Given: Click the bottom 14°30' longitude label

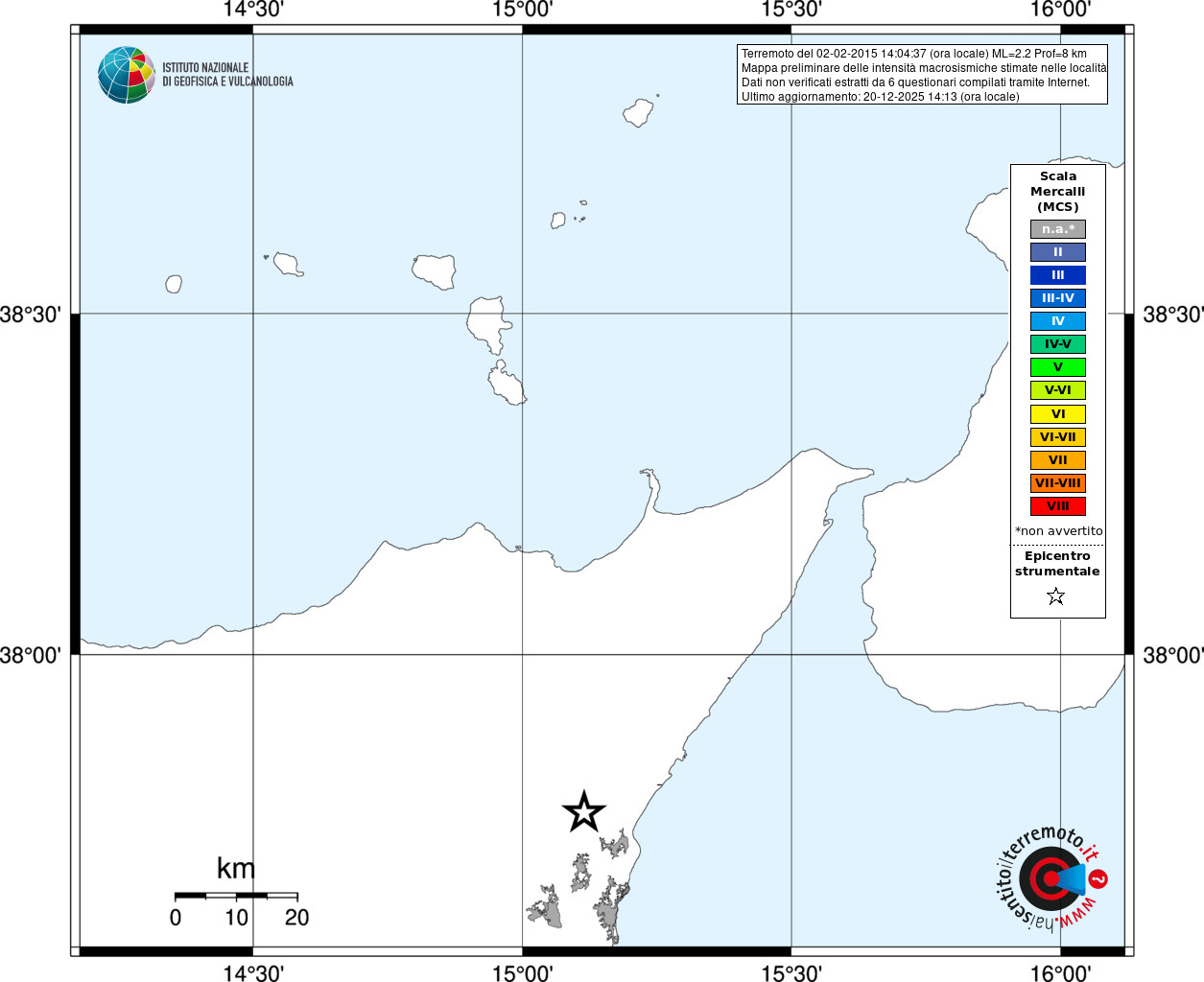Looking at the screenshot, I should tap(253, 972).
